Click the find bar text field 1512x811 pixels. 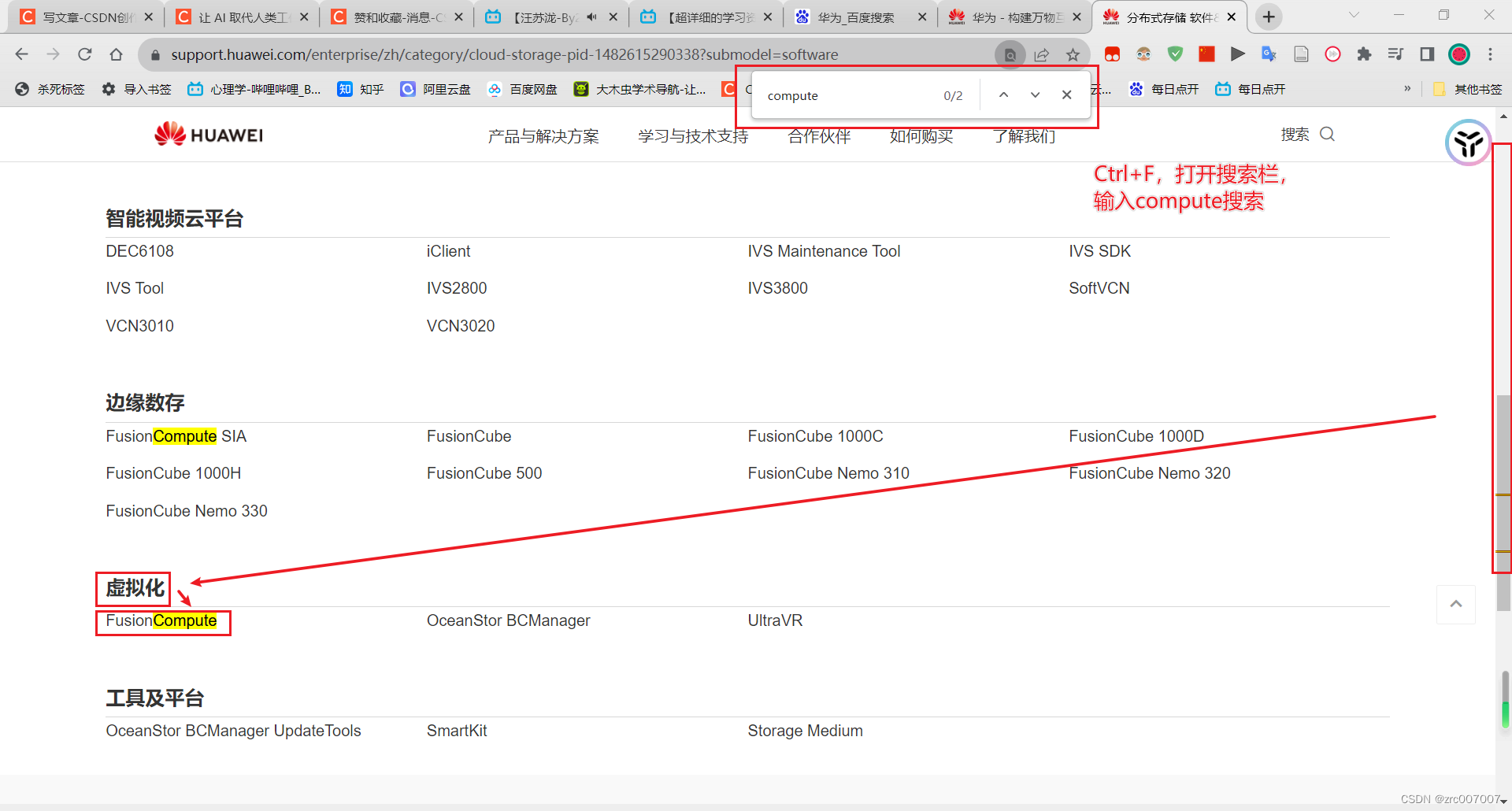coord(847,95)
